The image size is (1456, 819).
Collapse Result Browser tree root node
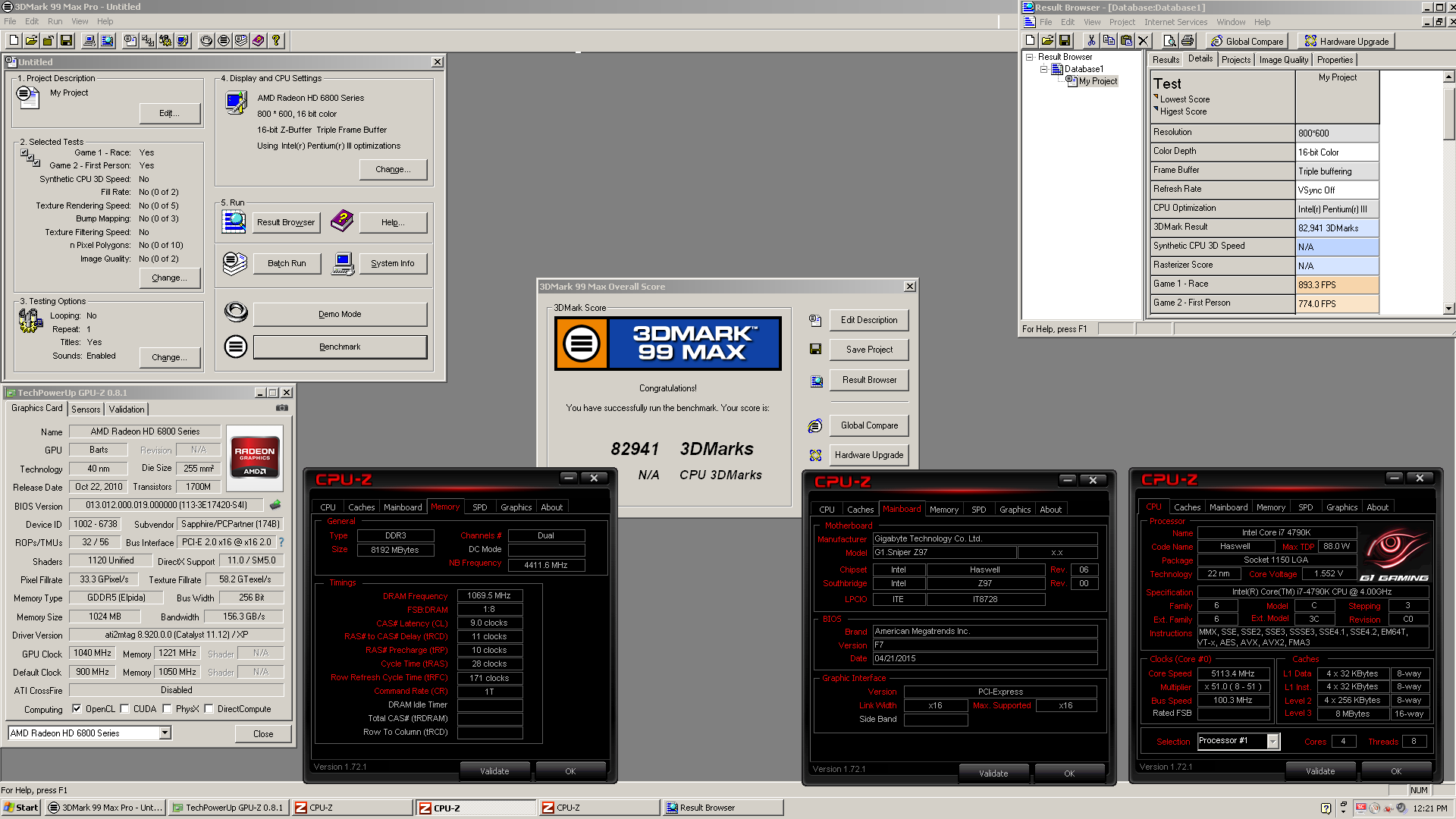(1029, 57)
